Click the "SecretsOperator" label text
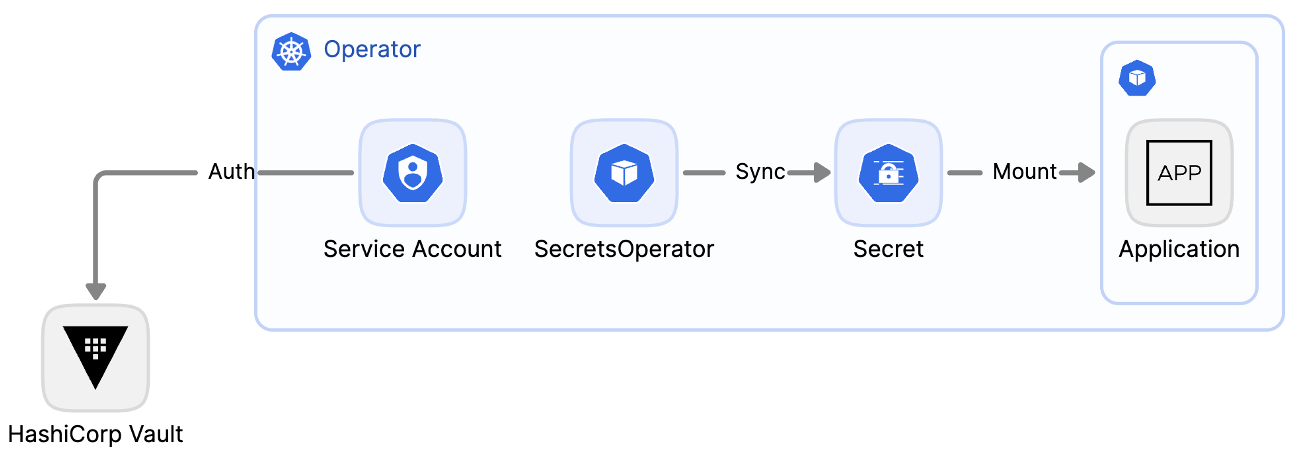 [624, 249]
